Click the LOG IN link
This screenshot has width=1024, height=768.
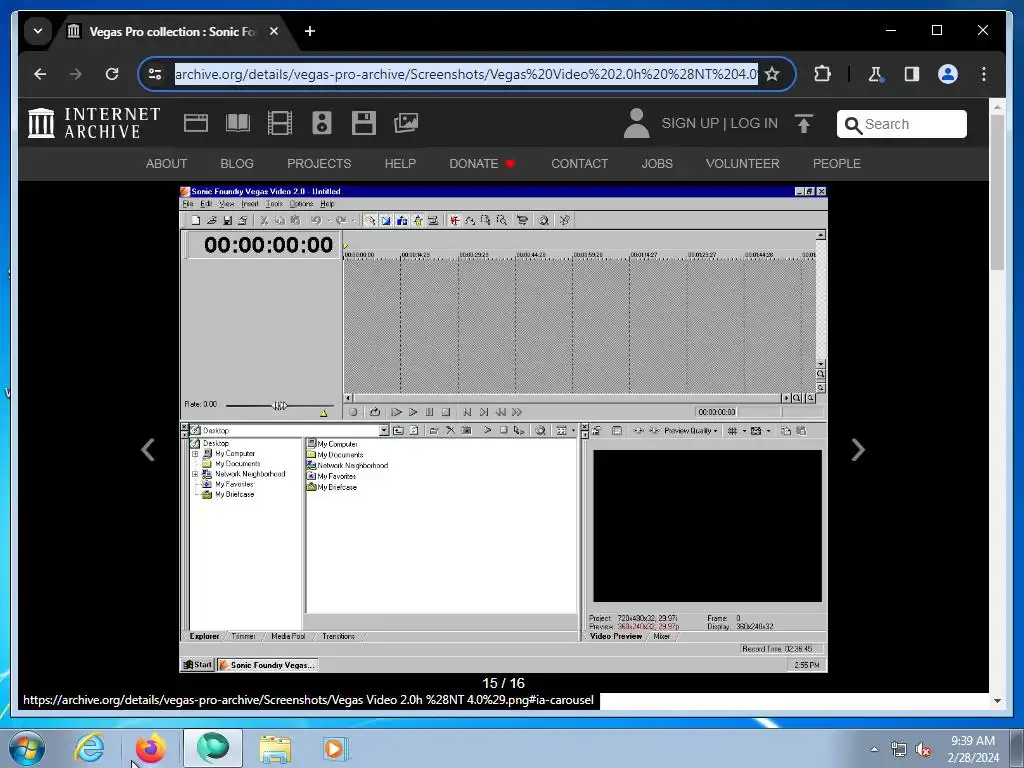(x=754, y=123)
